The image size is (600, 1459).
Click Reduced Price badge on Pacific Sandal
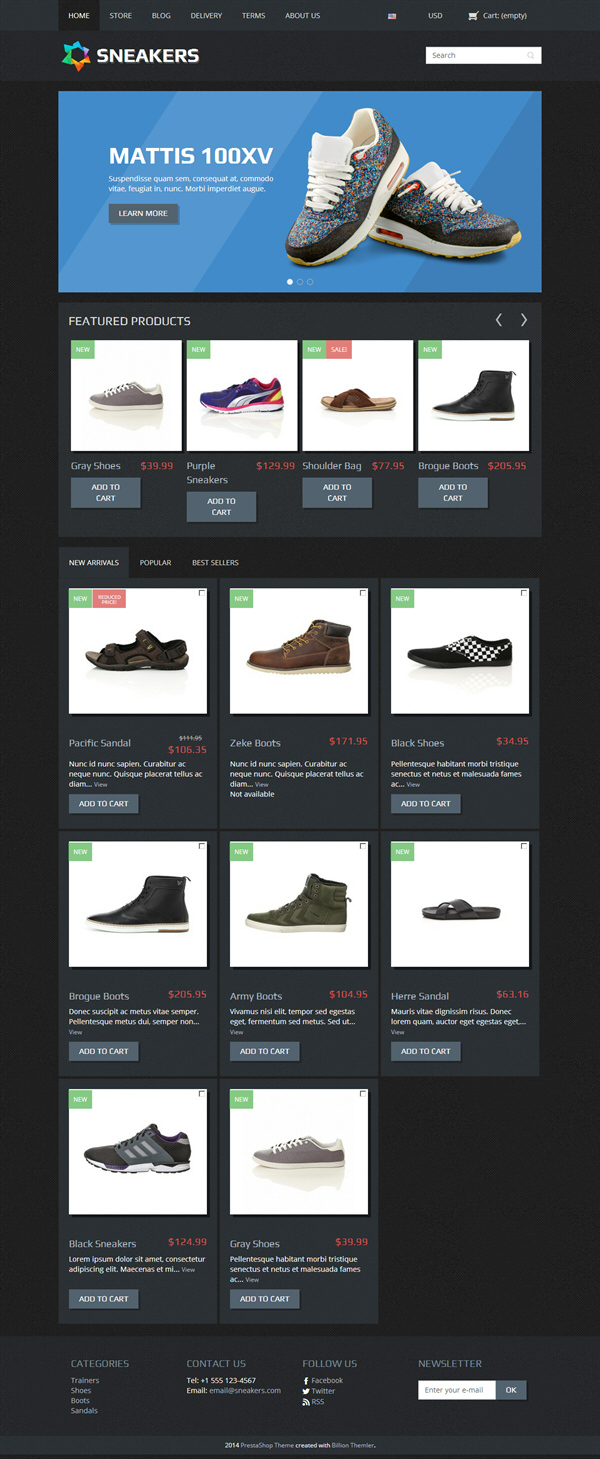point(109,599)
